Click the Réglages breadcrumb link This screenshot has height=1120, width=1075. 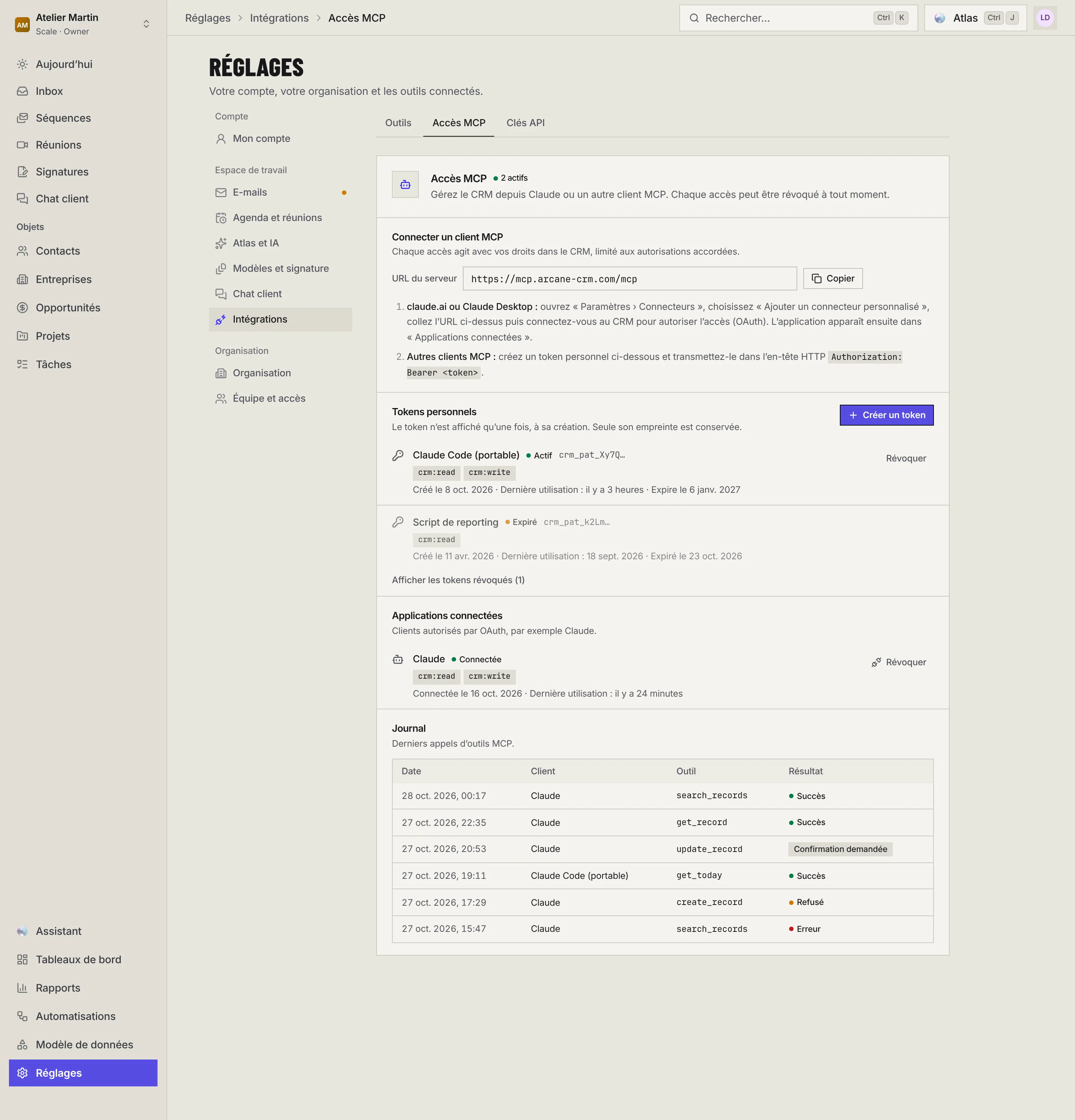click(208, 18)
